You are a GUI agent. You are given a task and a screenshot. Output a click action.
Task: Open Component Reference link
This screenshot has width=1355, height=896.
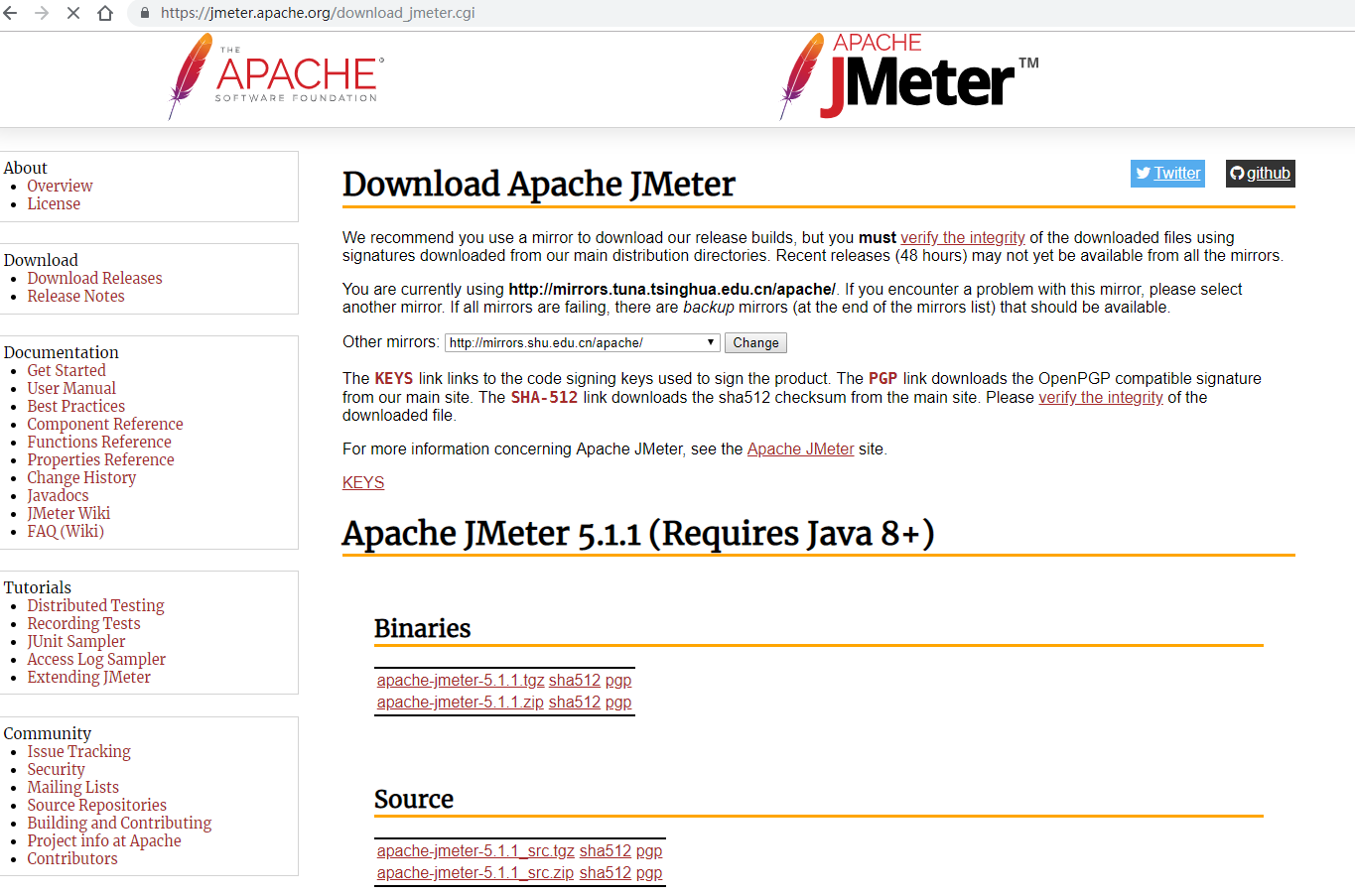click(x=105, y=424)
